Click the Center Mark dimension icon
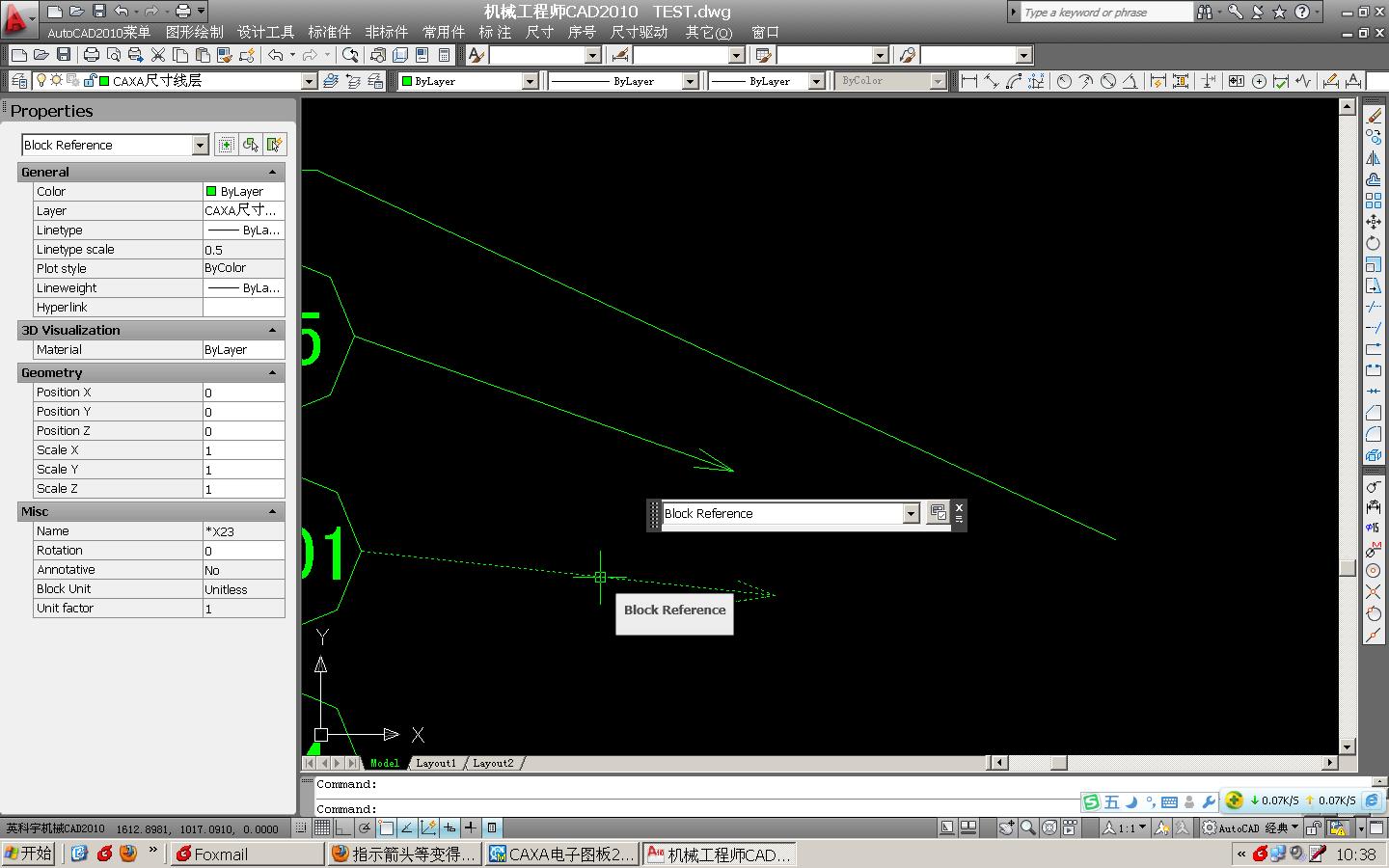Viewport: 1389px width, 868px height. tap(1259, 81)
